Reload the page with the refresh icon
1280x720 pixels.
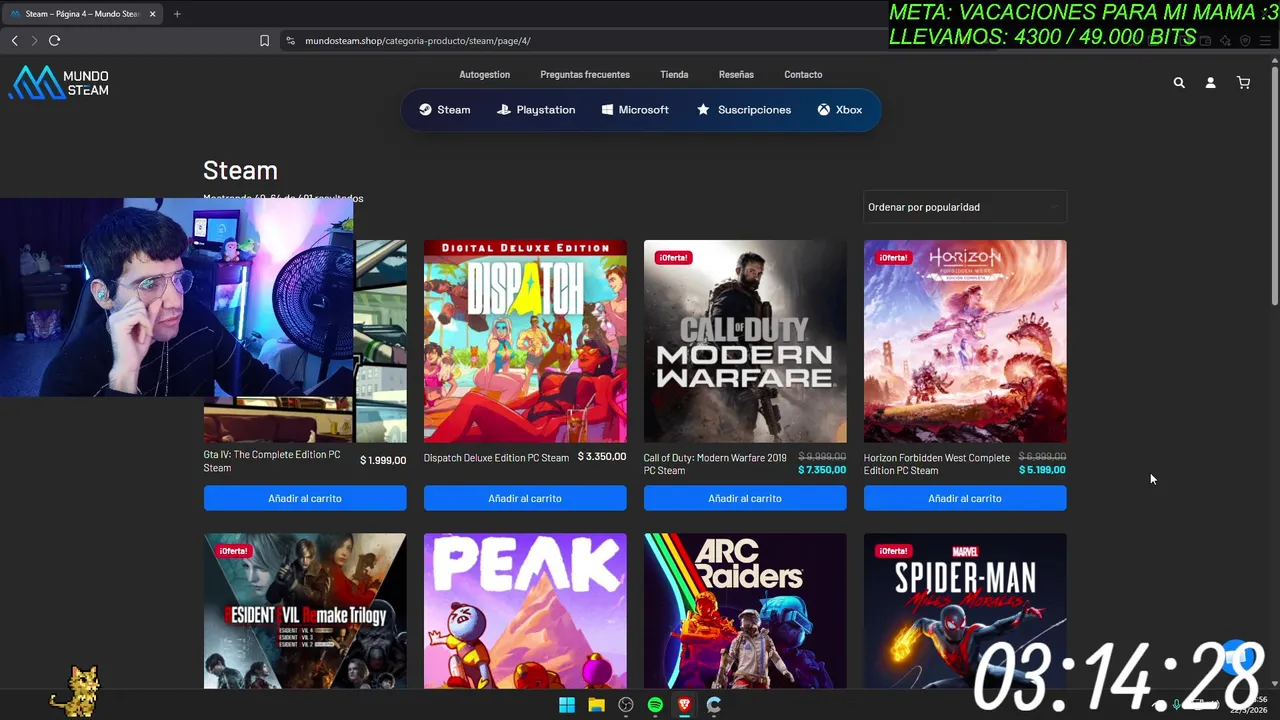click(54, 41)
